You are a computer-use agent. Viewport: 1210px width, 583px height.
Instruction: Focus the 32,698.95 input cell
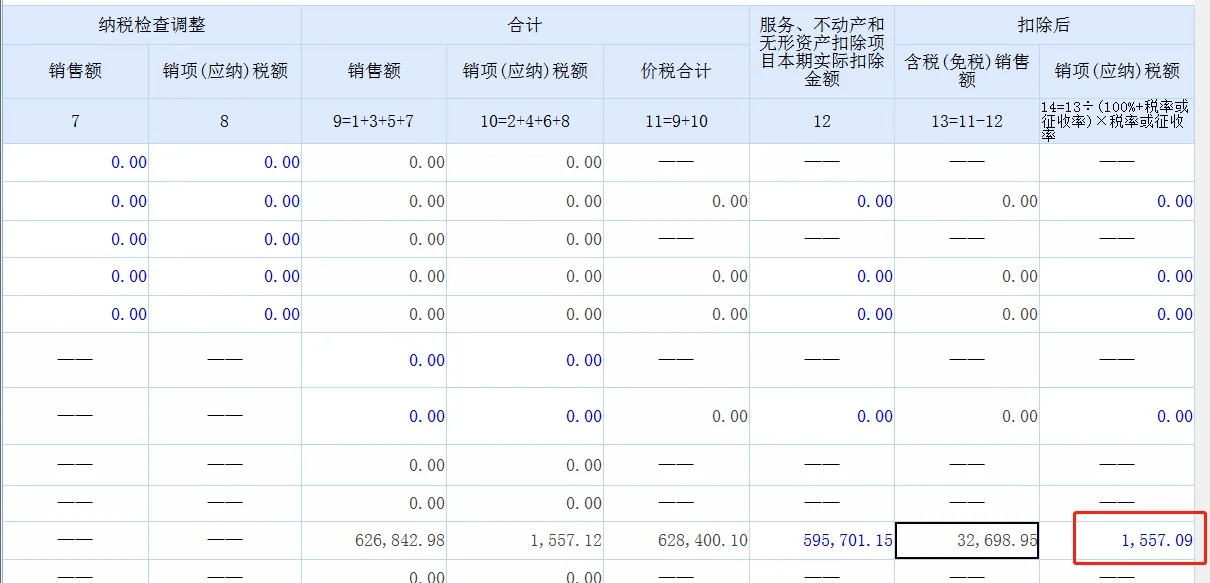(x=967, y=540)
